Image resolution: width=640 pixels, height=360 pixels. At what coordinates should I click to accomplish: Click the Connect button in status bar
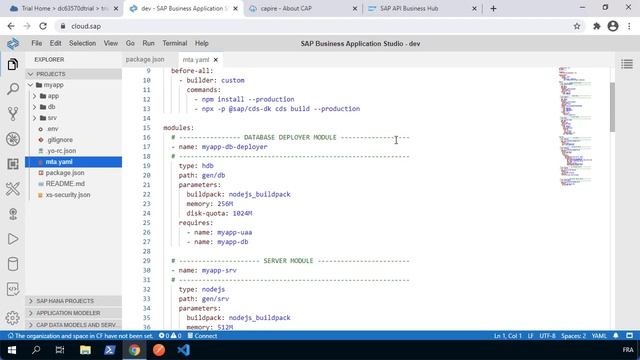[x=202, y=336]
